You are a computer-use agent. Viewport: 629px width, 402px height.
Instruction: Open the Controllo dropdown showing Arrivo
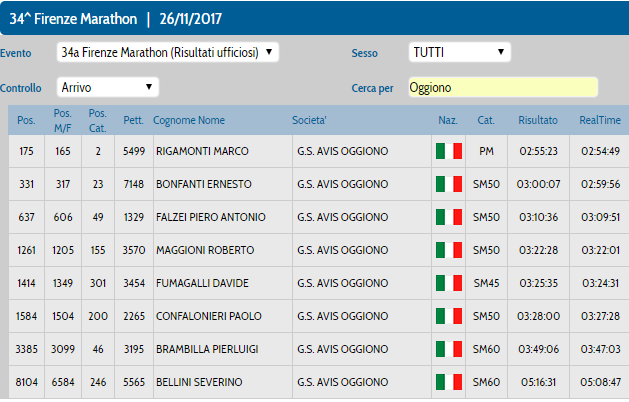point(108,87)
